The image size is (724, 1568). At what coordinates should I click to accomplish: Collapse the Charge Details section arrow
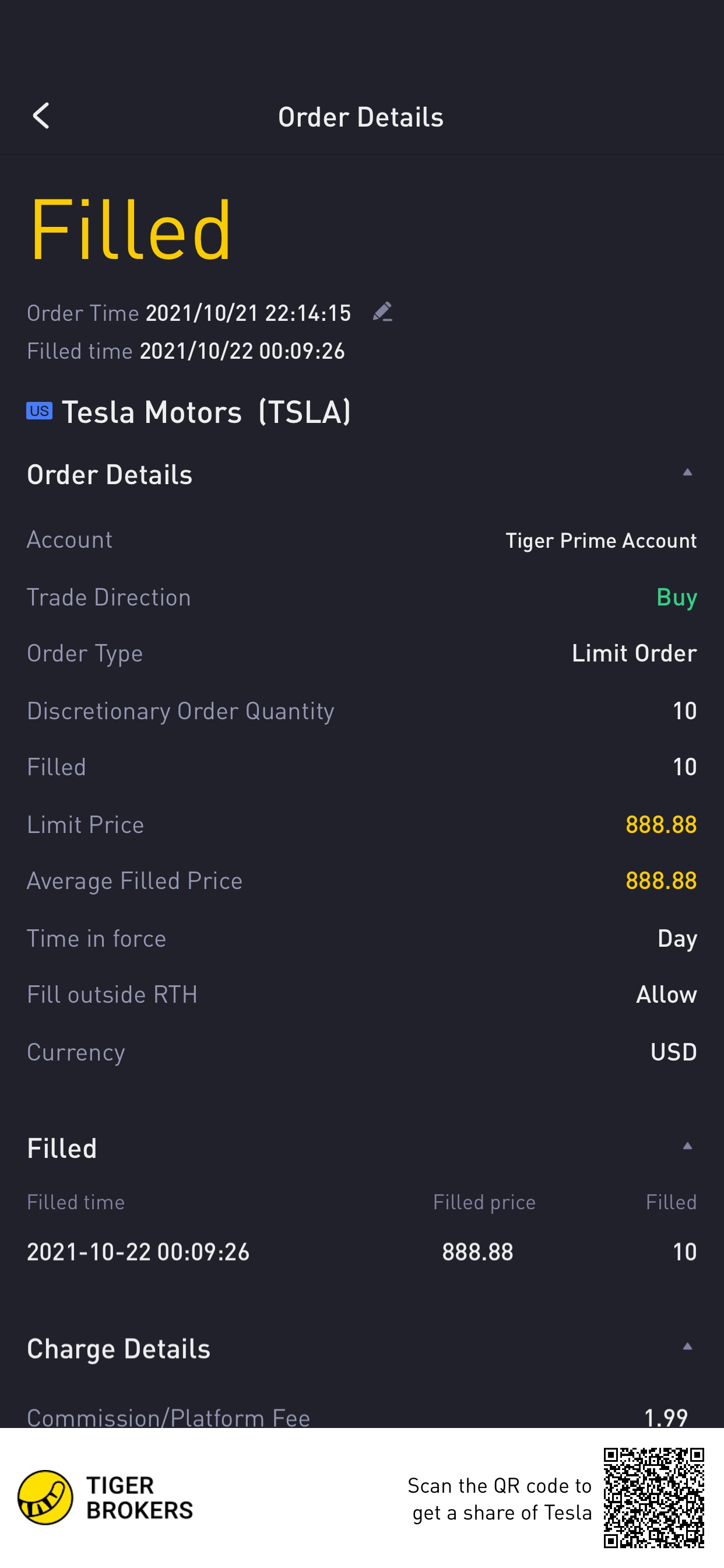(687, 1346)
